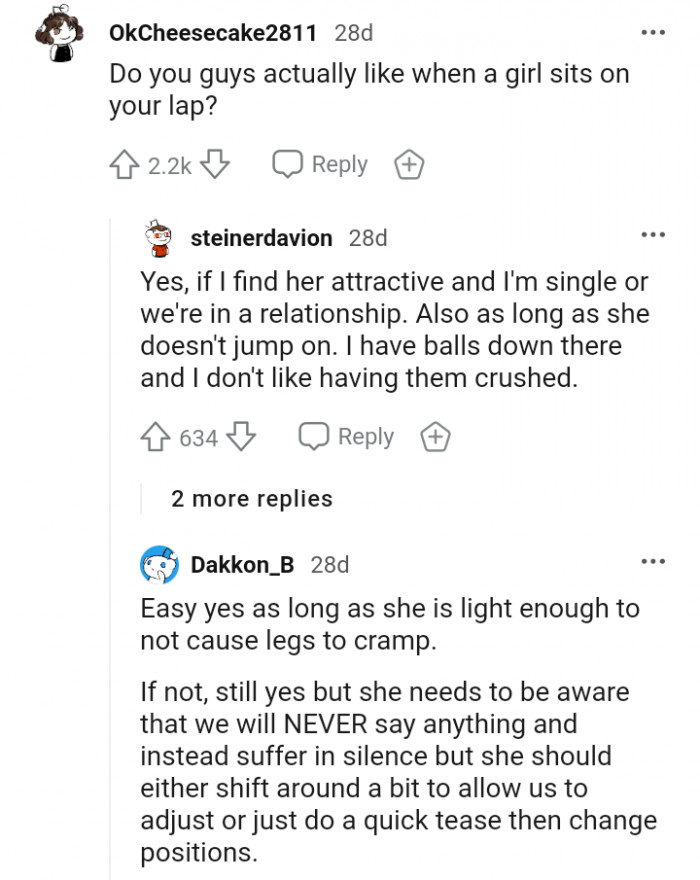Open options menu for steinerdavion's comment
Screen dimensions: 700x880
point(653,236)
